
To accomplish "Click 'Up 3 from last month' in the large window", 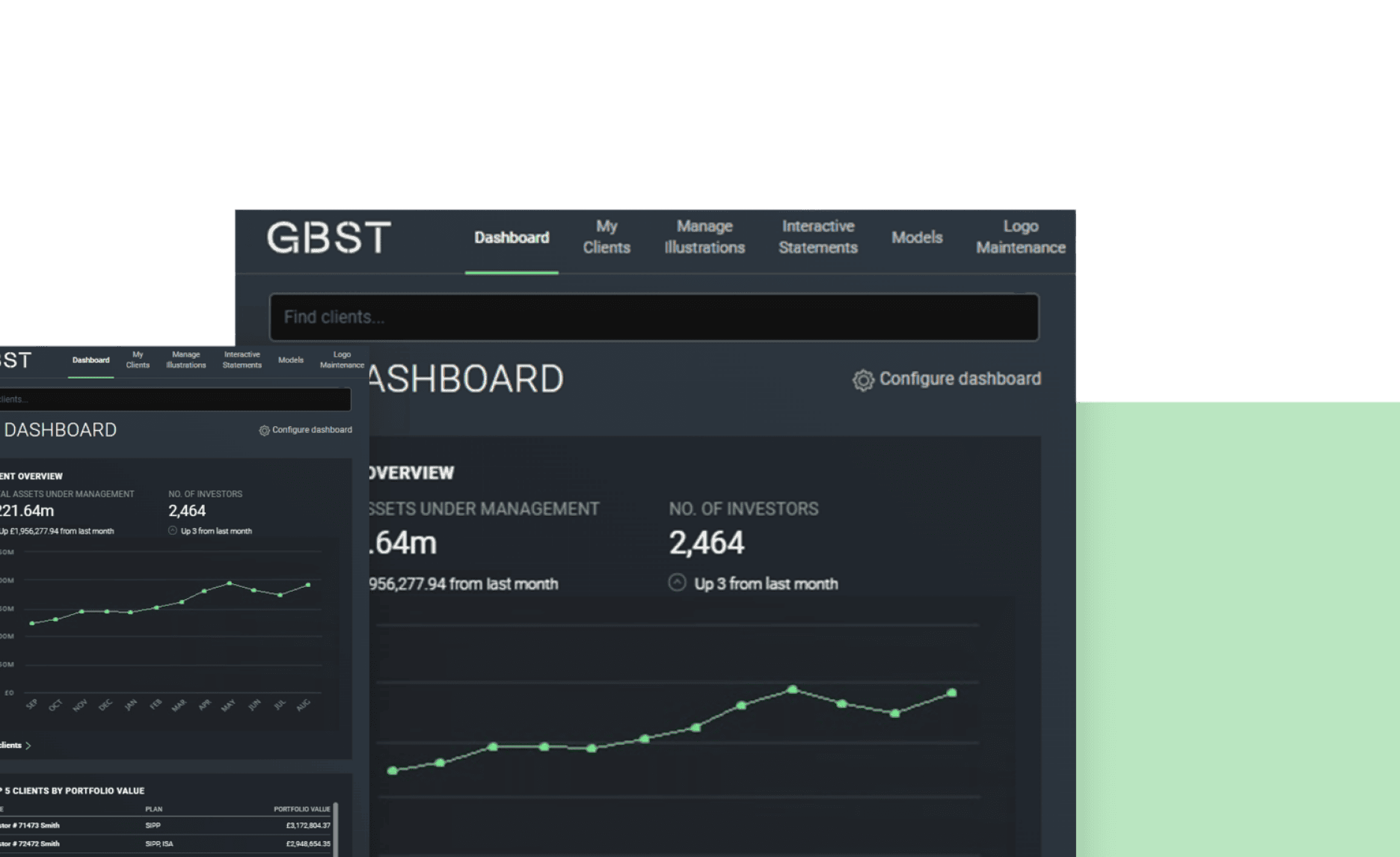I will (767, 584).
